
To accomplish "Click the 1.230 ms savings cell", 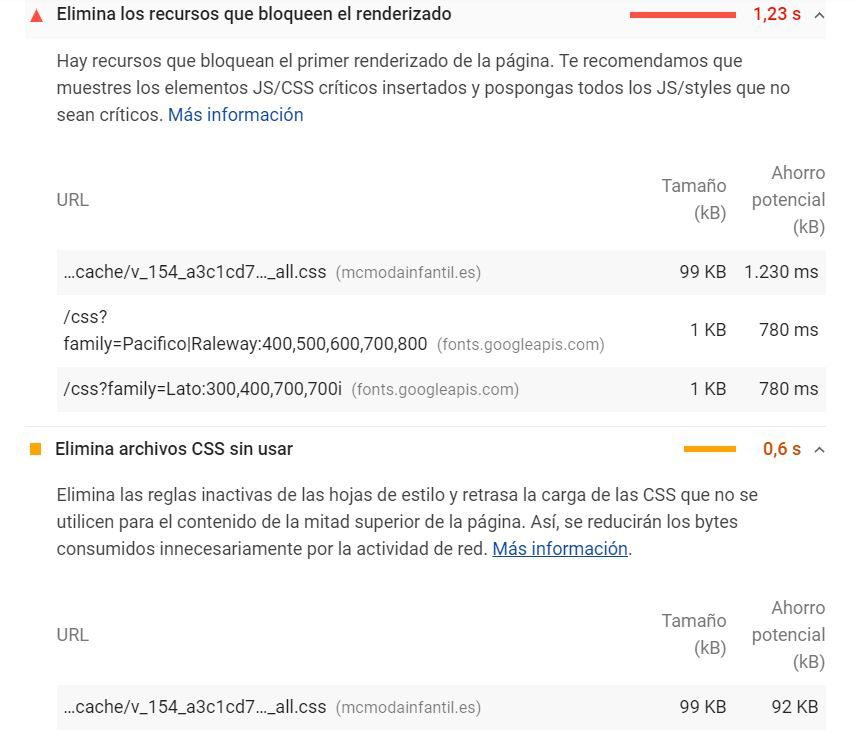I will 781,272.
